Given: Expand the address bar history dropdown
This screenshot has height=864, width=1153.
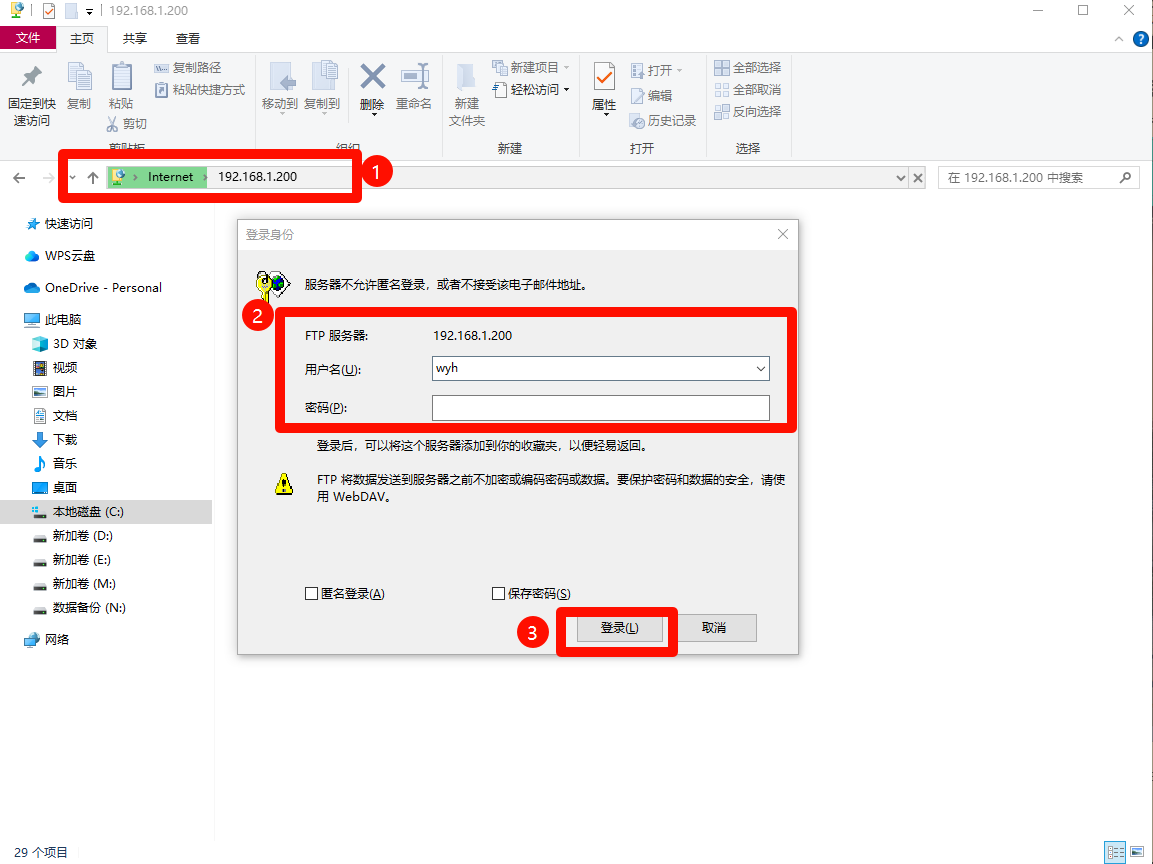Looking at the screenshot, I should [x=901, y=178].
